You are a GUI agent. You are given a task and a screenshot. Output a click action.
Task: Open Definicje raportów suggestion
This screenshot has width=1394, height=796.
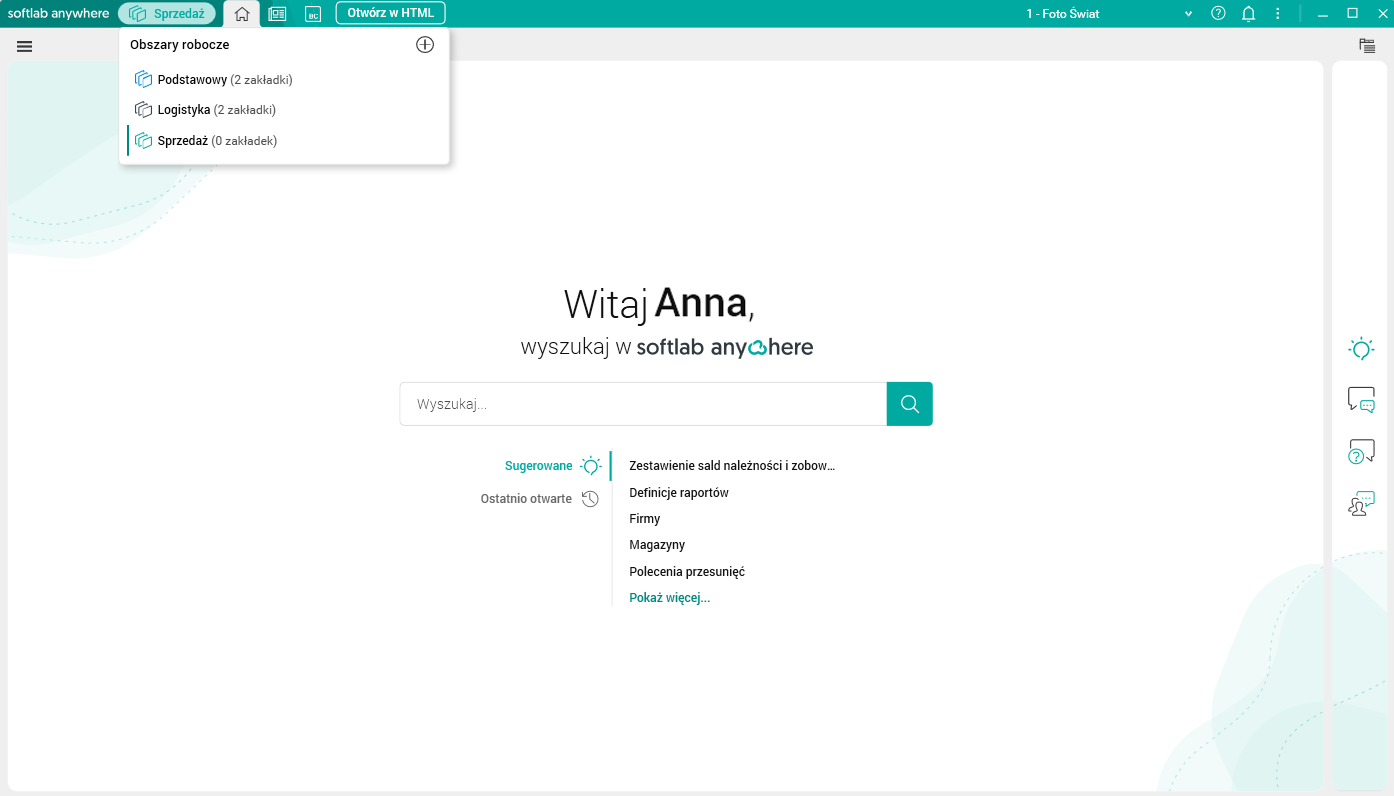pyautogui.click(x=679, y=493)
